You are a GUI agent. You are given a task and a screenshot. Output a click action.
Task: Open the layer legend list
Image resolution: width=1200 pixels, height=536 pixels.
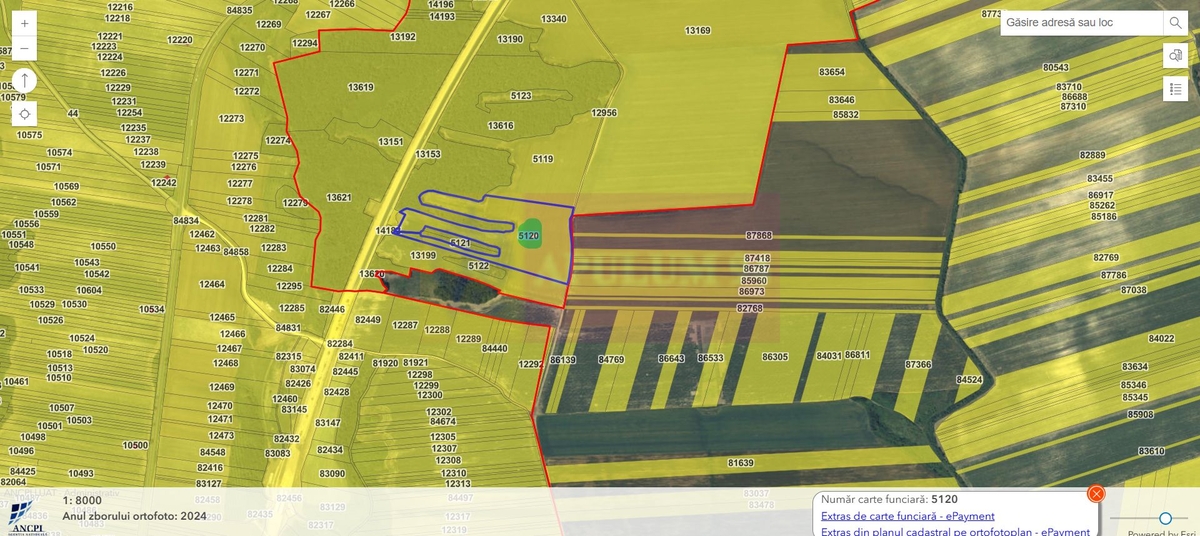pyautogui.click(x=1175, y=89)
